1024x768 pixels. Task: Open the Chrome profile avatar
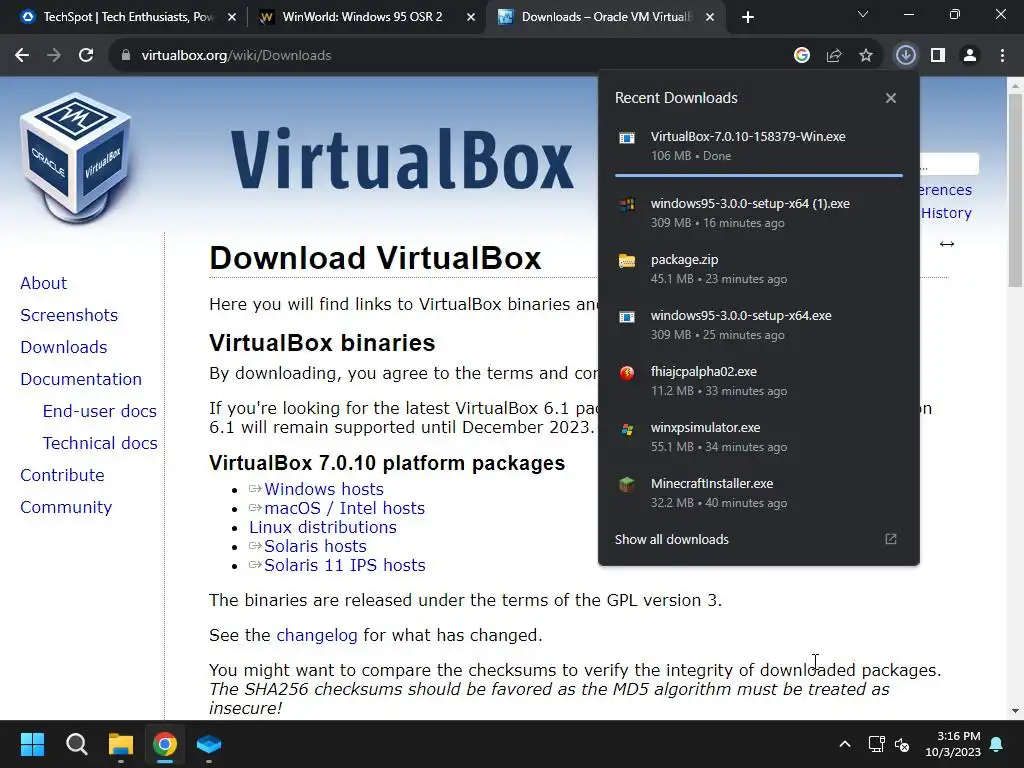point(970,56)
